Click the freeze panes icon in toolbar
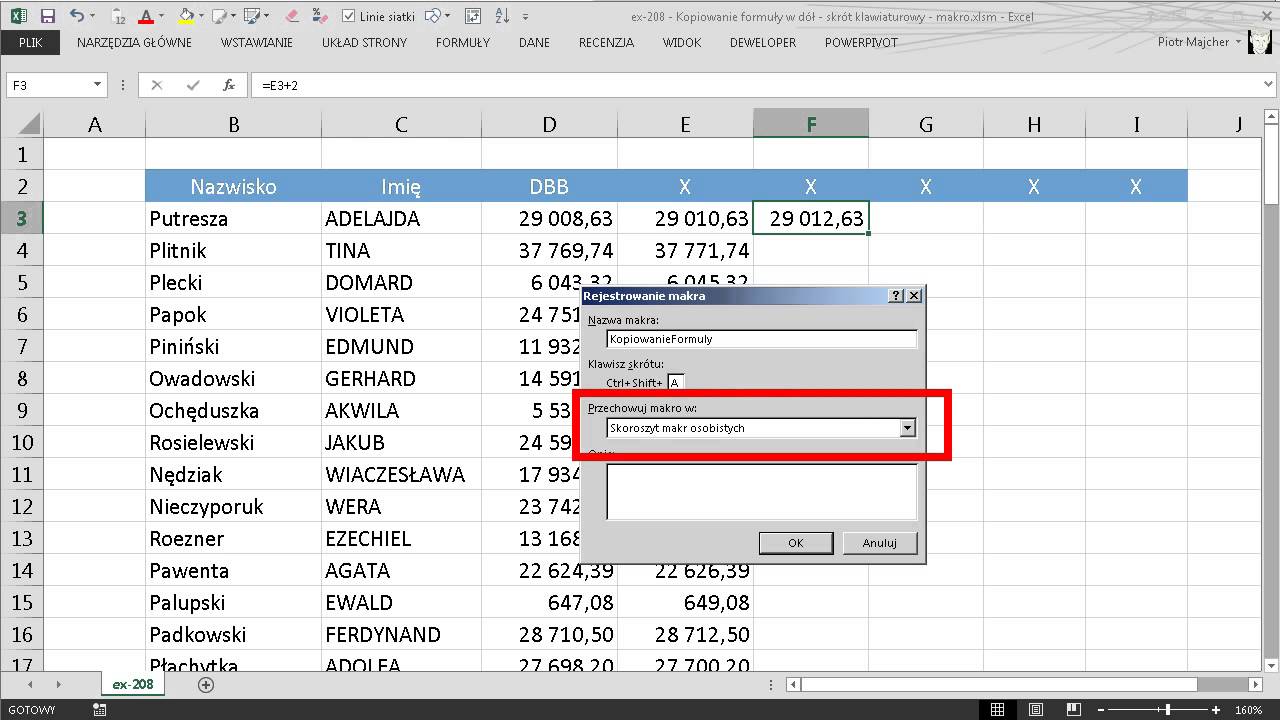1280x720 pixels. click(472, 16)
